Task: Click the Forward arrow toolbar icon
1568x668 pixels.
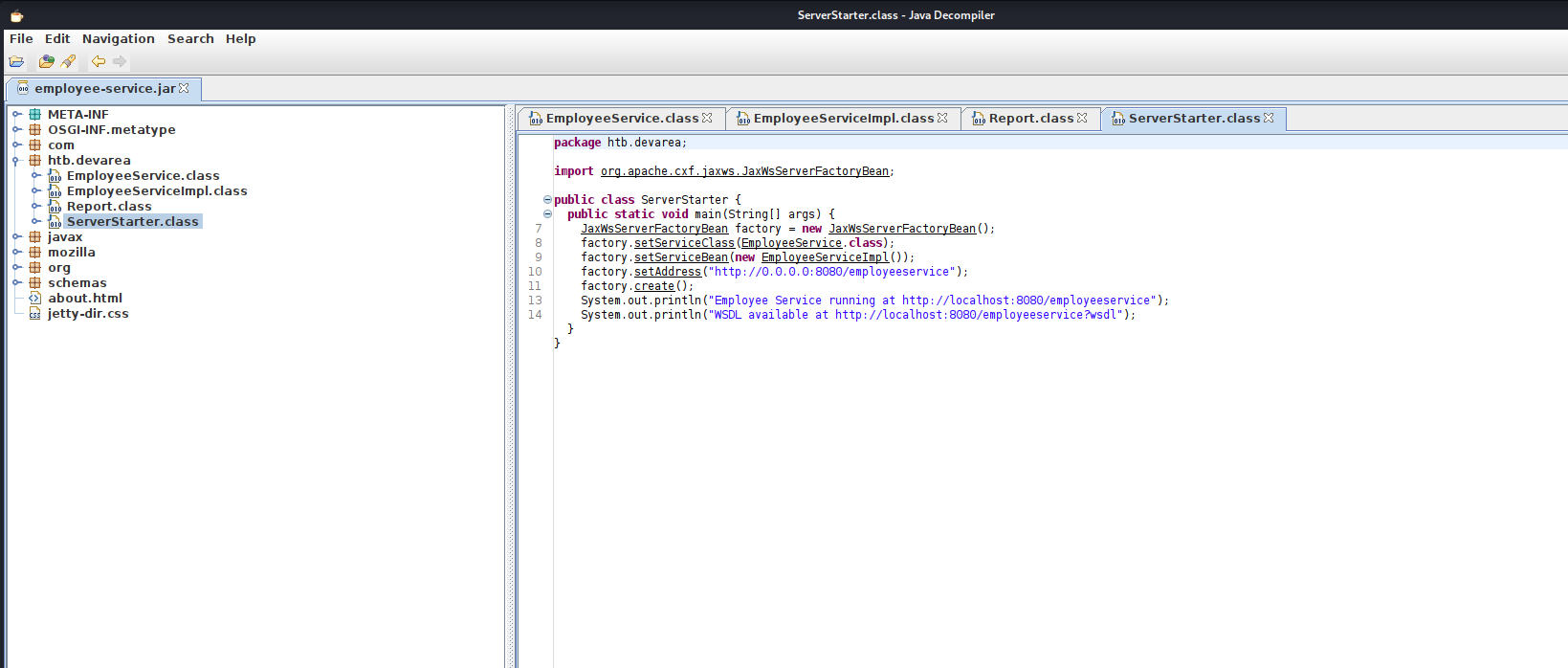Action: point(120,61)
